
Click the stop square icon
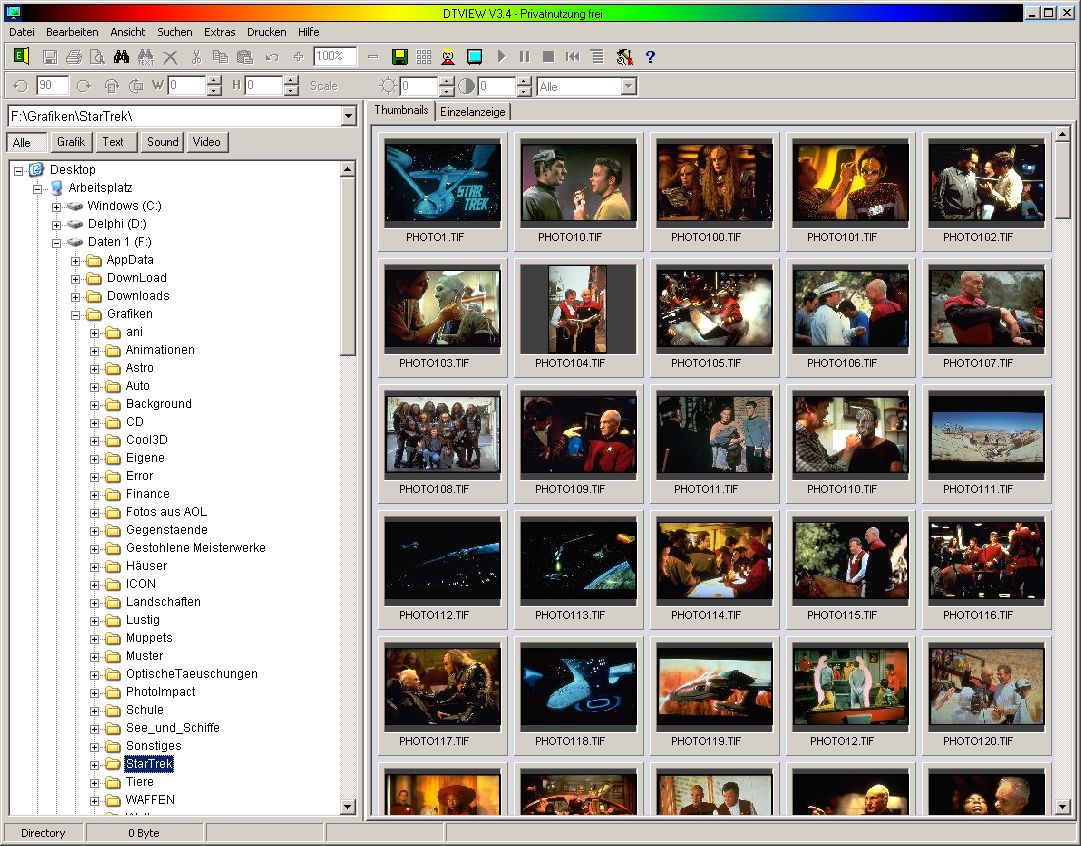click(549, 57)
